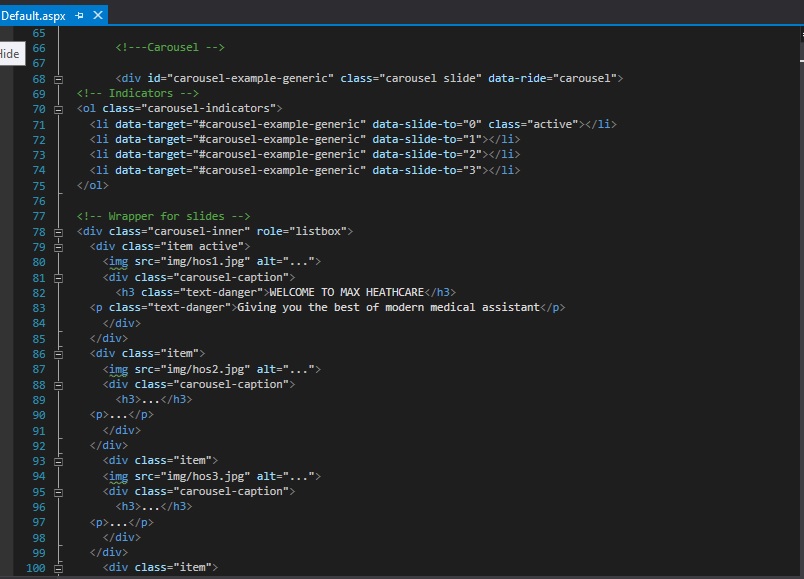
Task: Click the Hide button near the margin
Action: click(9, 53)
